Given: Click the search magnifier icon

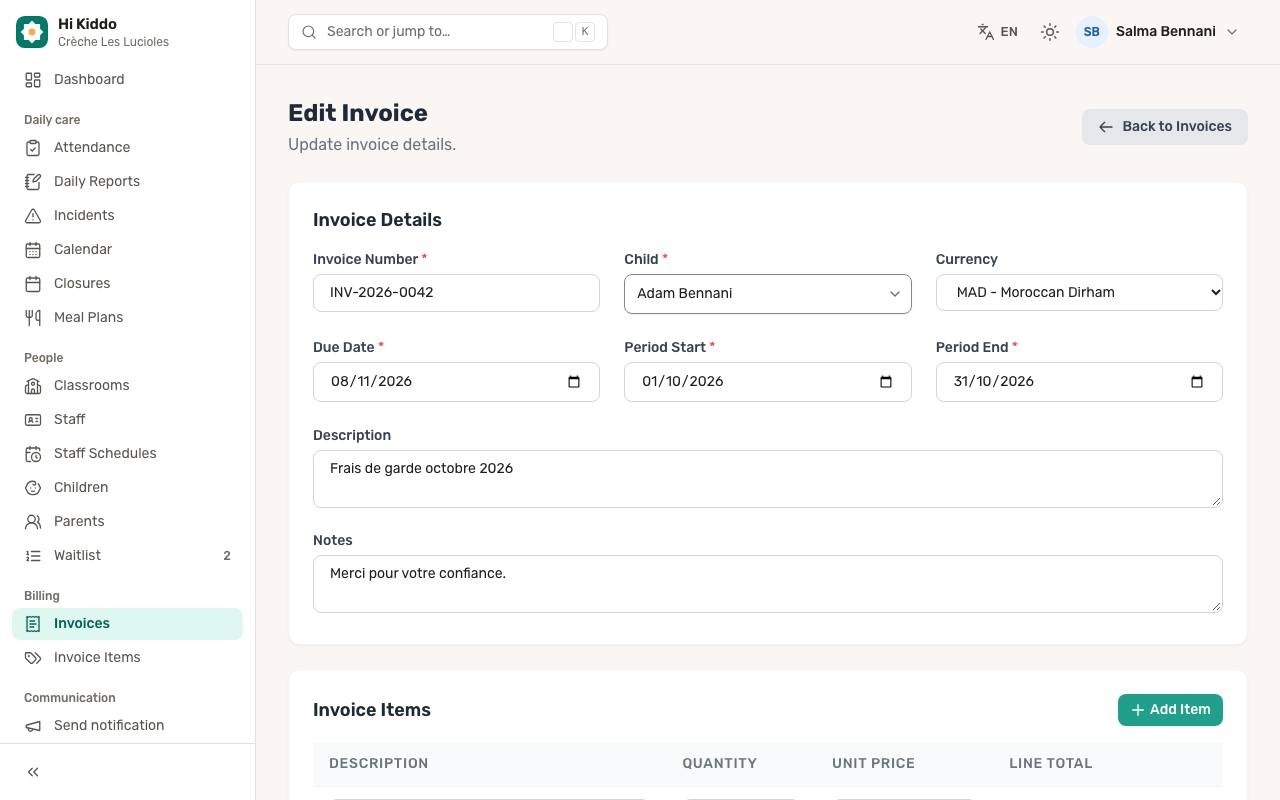Looking at the screenshot, I should tap(309, 32).
